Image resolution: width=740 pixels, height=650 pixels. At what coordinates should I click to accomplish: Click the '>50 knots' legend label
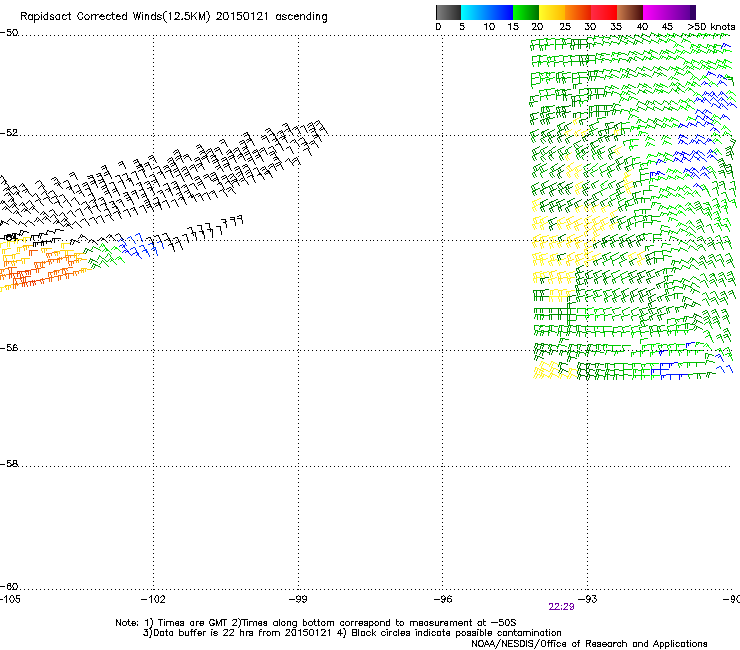[711, 27]
